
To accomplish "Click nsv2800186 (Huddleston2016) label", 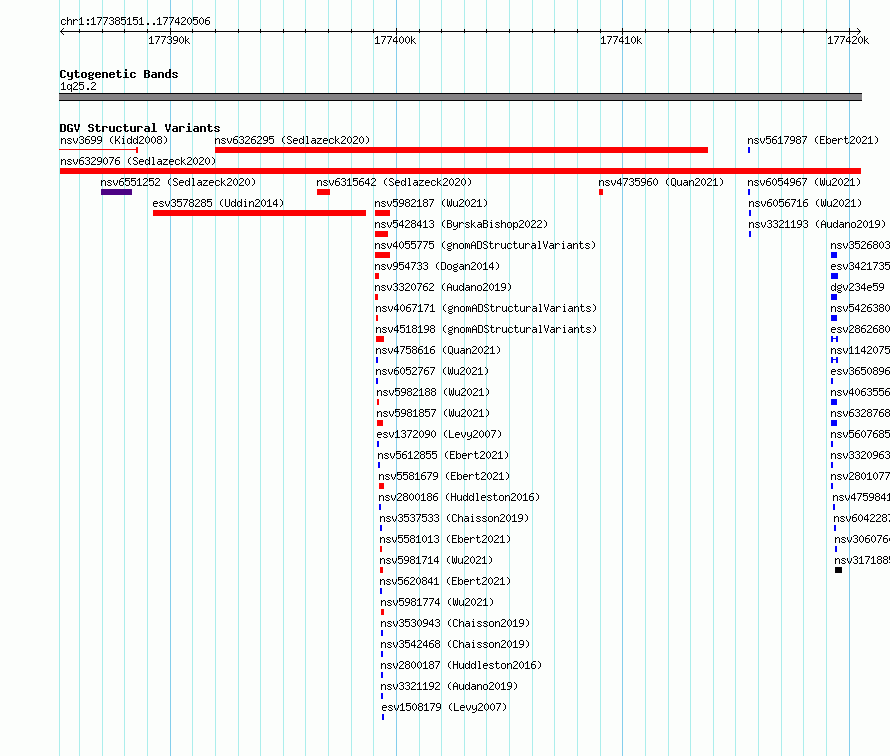I will (x=459, y=497).
